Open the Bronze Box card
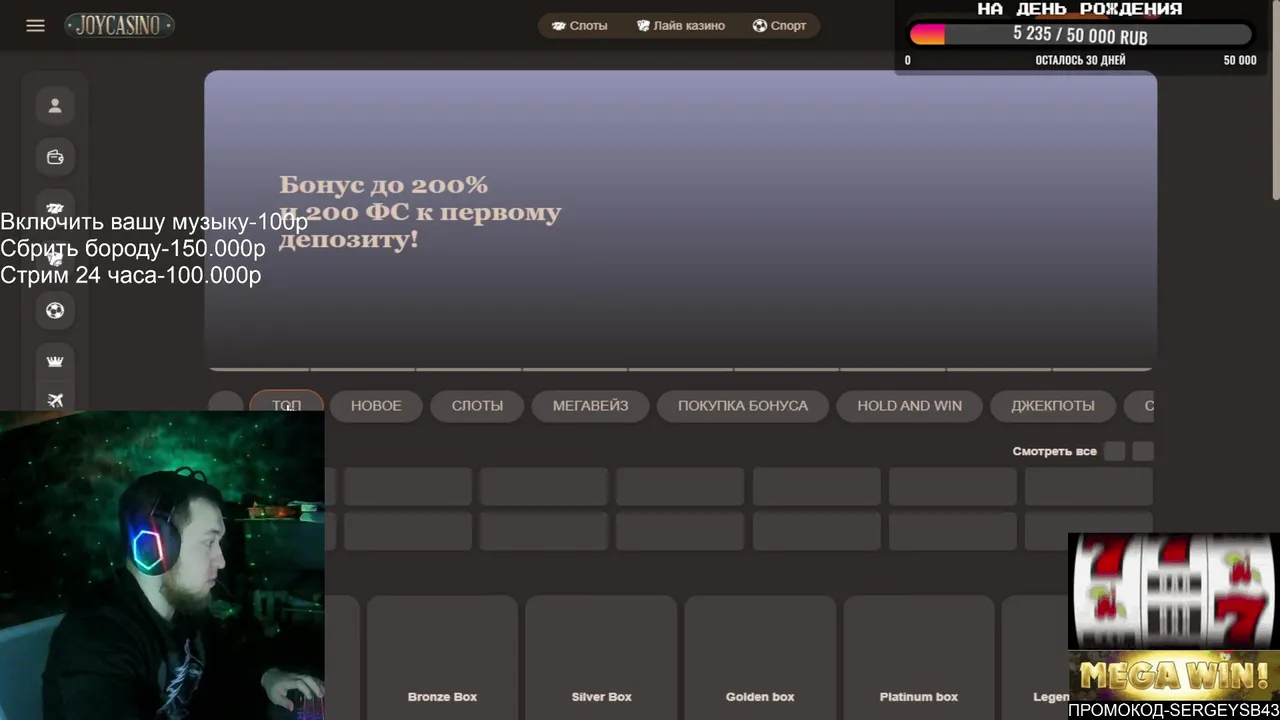1280x720 pixels. click(x=442, y=657)
